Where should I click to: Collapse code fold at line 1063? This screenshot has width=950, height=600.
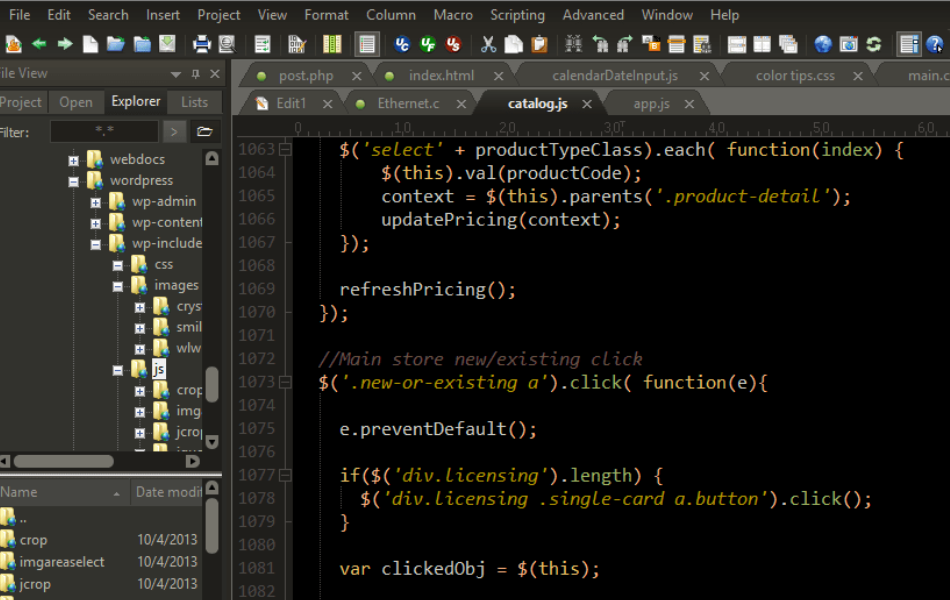[x=285, y=149]
